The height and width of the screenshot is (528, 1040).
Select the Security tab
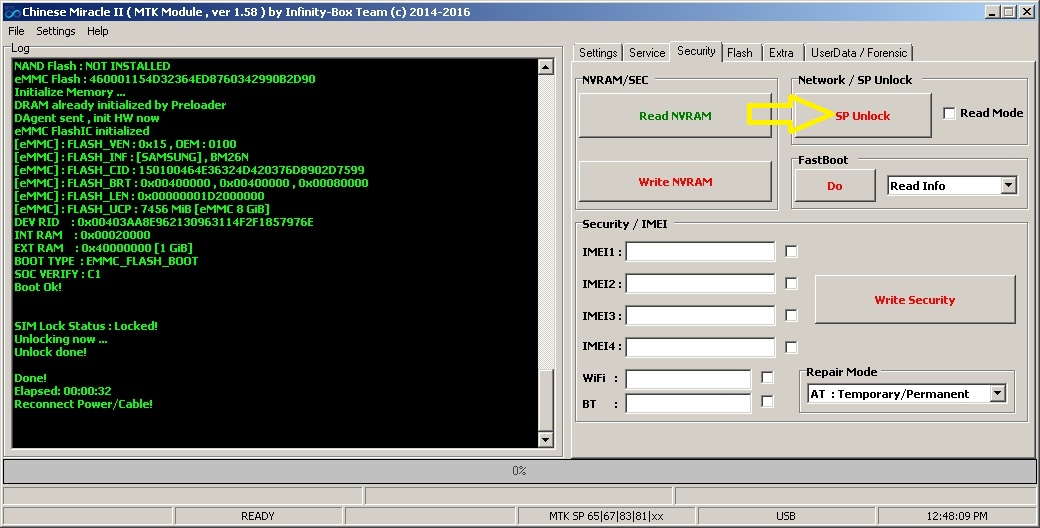[x=696, y=51]
